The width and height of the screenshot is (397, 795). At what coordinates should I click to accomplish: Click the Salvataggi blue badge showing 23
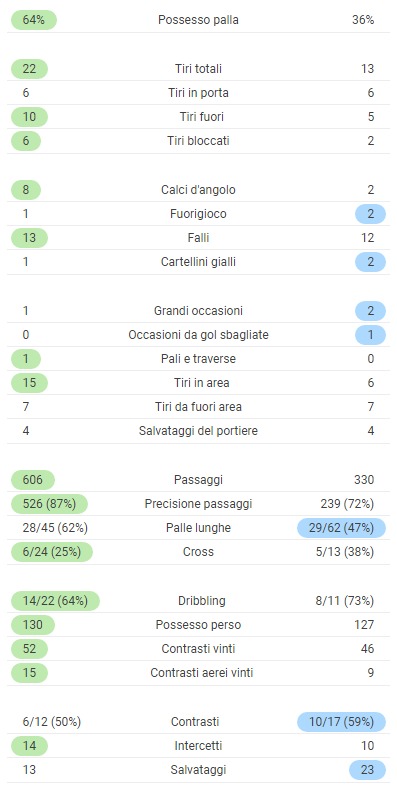point(367,770)
